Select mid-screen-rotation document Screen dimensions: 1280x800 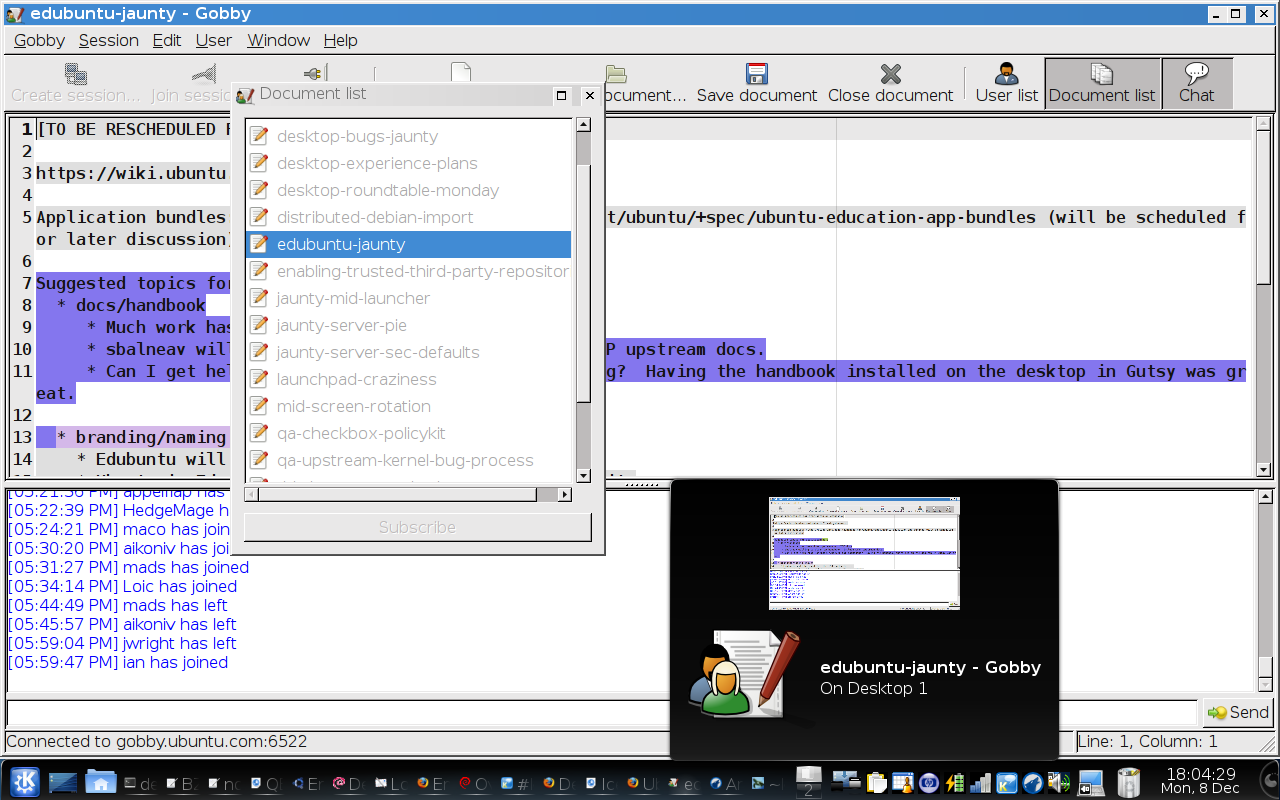(408, 406)
